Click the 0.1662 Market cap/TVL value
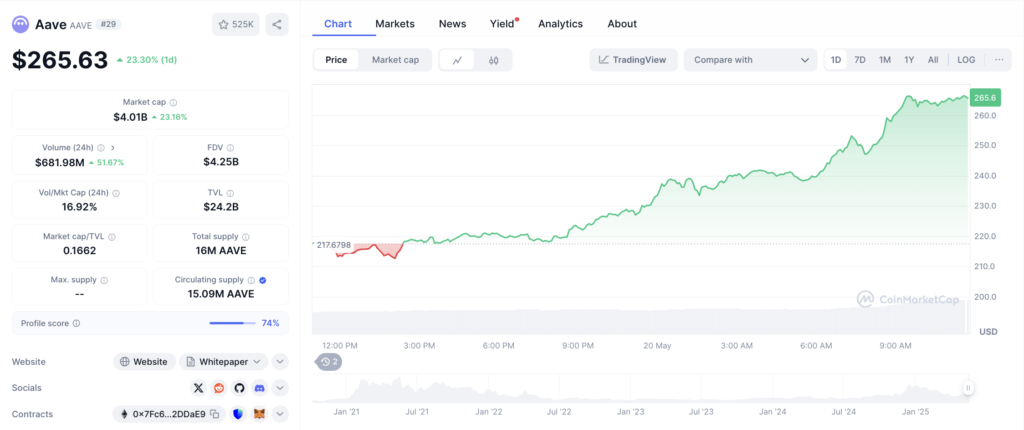 pyautogui.click(x=79, y=250)
